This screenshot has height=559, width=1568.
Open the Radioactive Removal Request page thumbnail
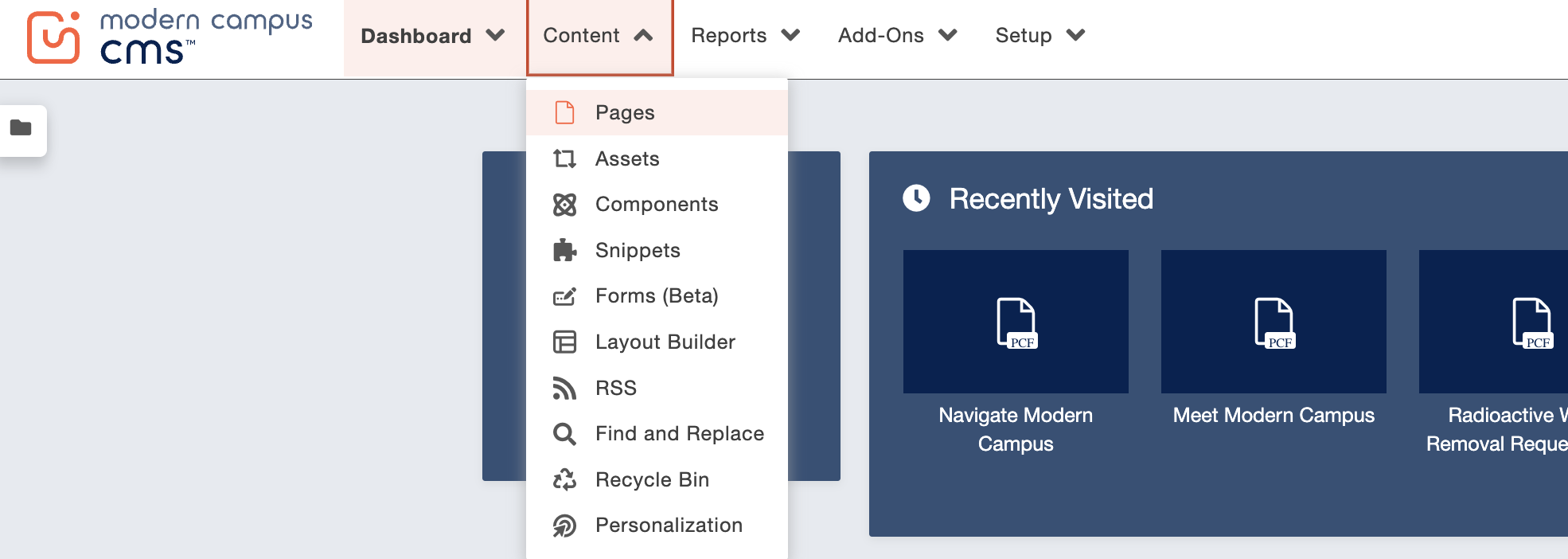point(1493,322)
